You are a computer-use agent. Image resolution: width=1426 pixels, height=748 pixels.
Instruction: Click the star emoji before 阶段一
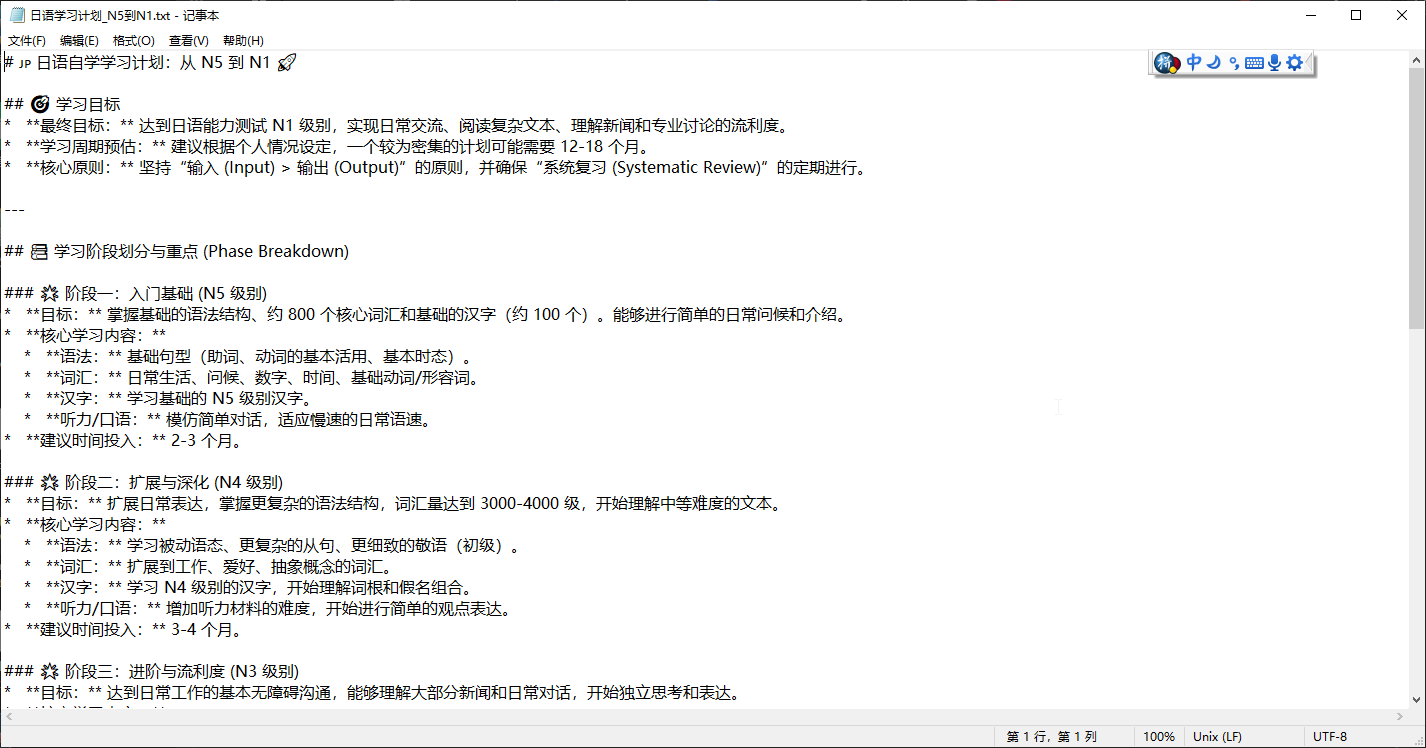pos(50,293)
